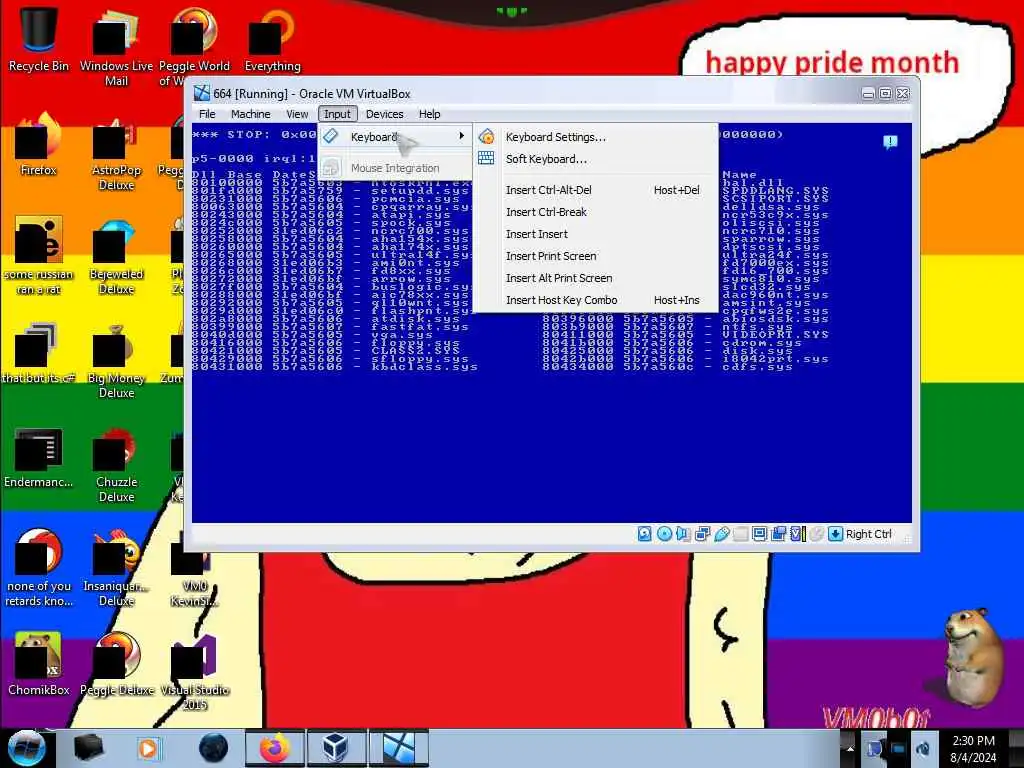Click the Right Ctrl host key label
Screen dimensions: 1024x768
(869, 534)
